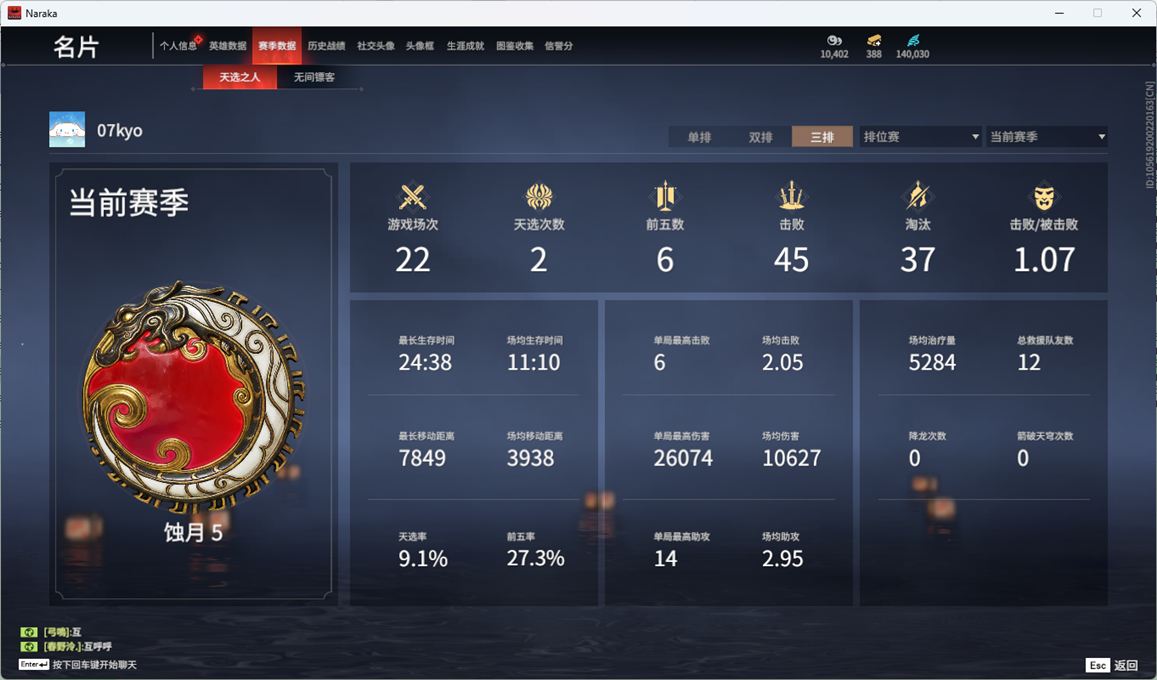Click the gold tickets currency icon

click(874, 41)
